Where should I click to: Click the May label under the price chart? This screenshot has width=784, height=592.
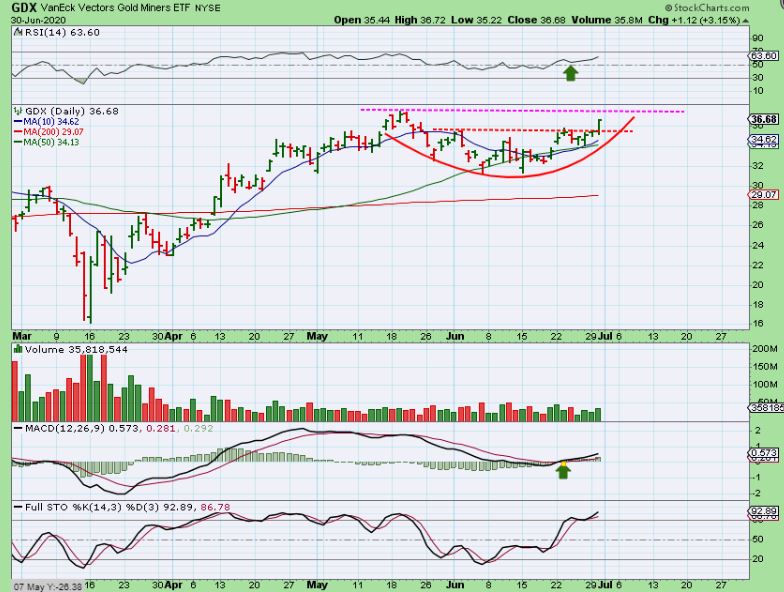(317, 336)
